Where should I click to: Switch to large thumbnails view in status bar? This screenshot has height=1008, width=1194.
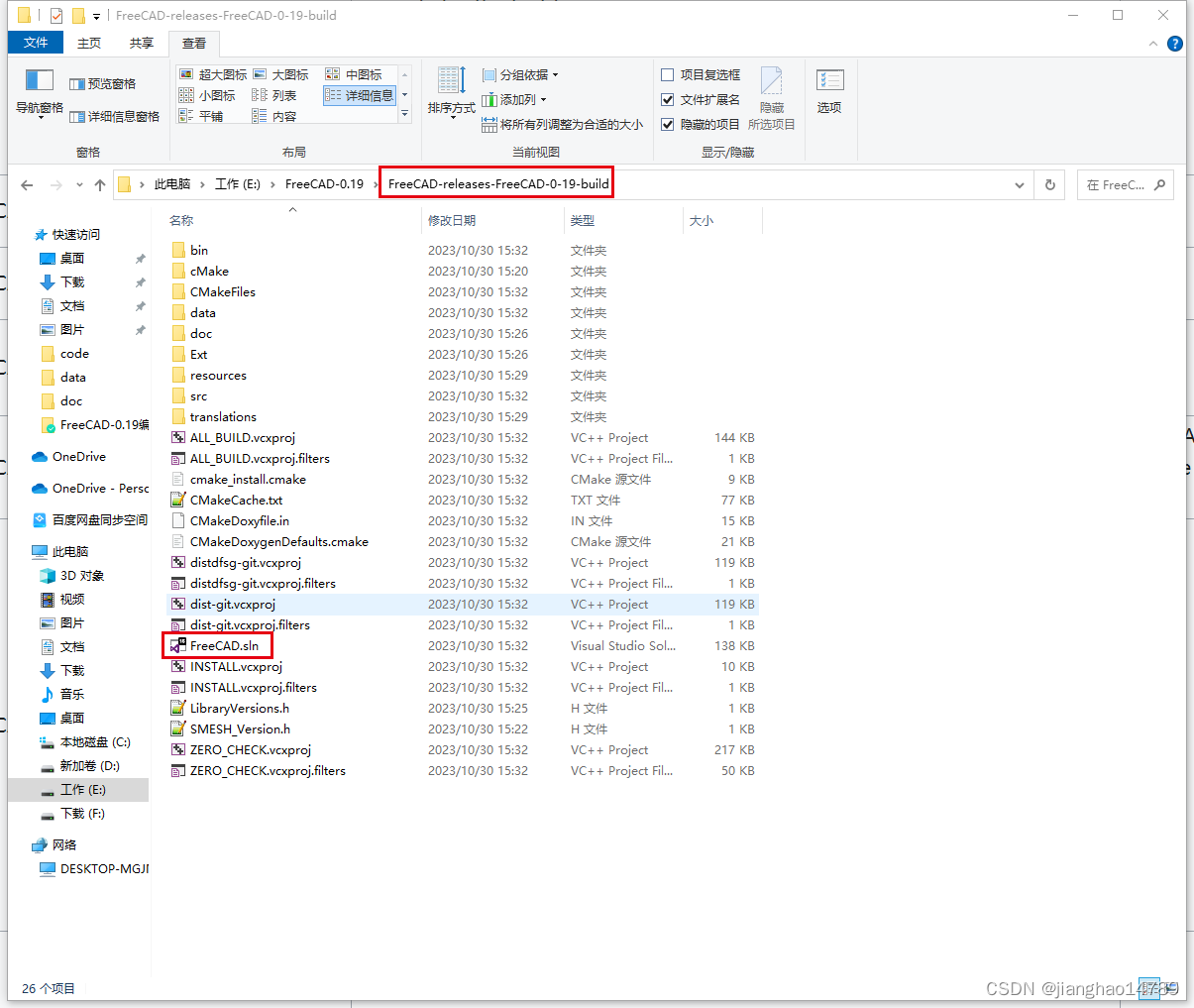(1170, 988)
